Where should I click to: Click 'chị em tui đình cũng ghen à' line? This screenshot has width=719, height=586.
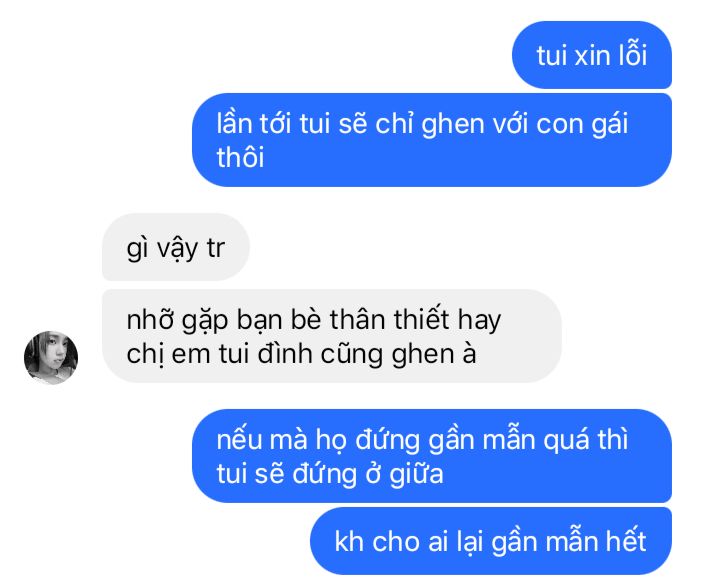(x=301, y=354)
